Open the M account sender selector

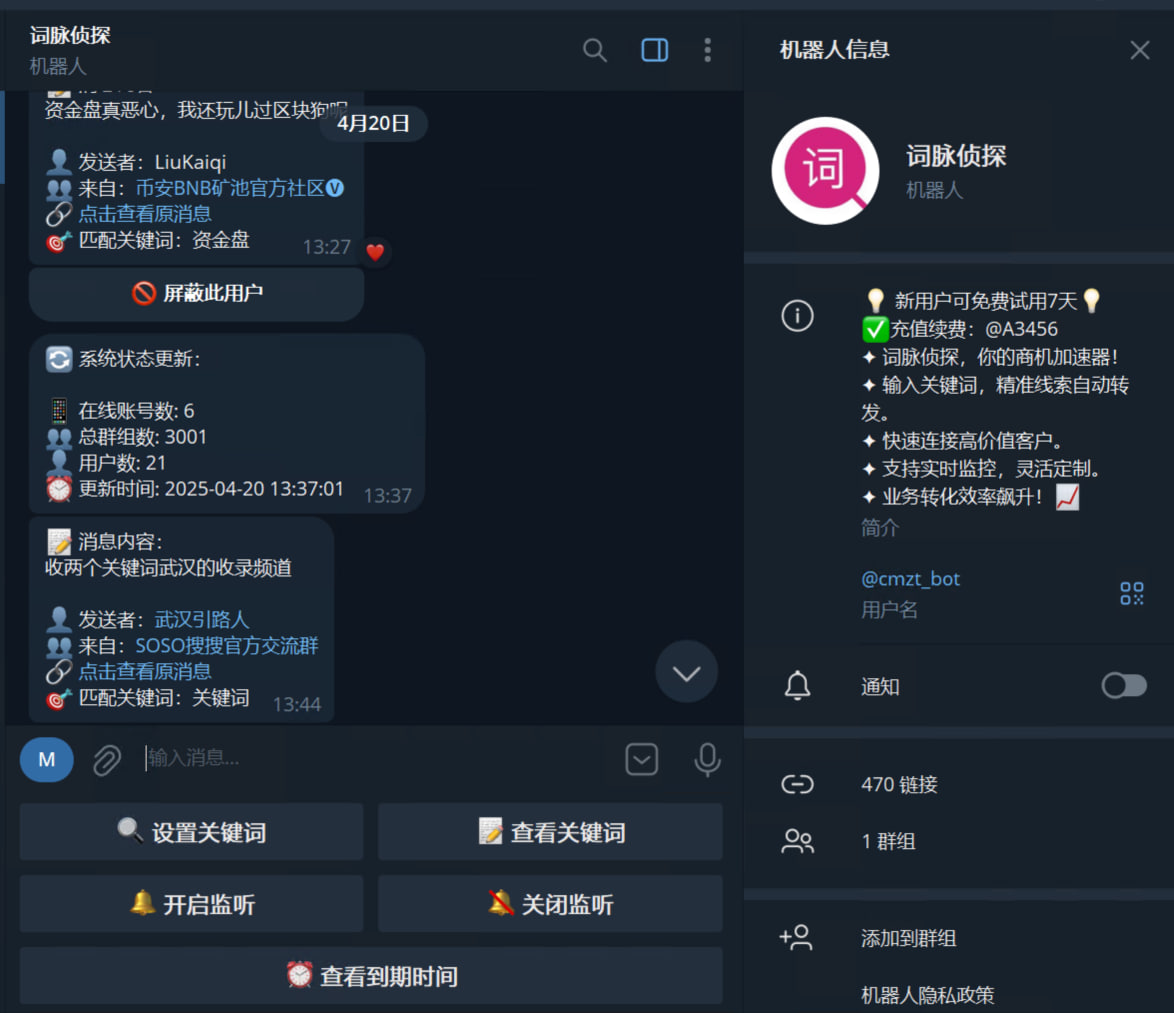click(46, 759)
